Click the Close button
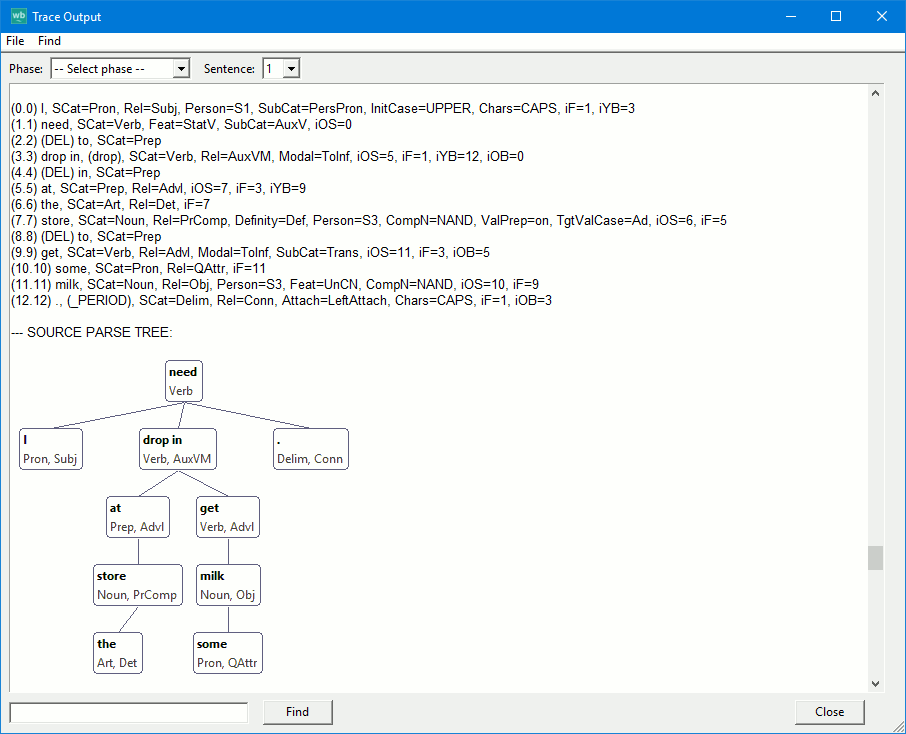Viewport: 906px width, 734px height. pyautogui.click(x=830, y=712)
